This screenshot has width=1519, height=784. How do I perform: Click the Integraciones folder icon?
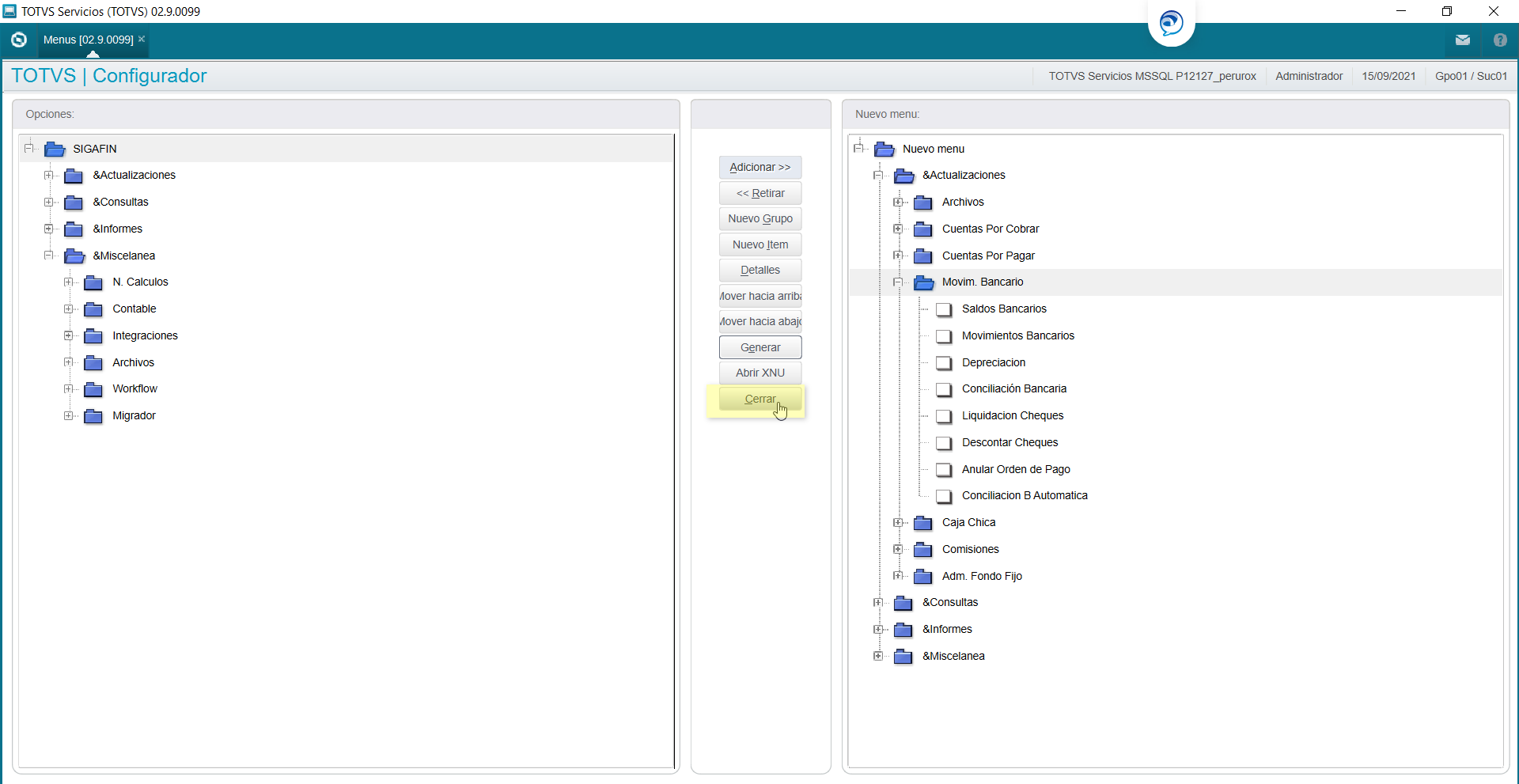click(x=93, y=336)
